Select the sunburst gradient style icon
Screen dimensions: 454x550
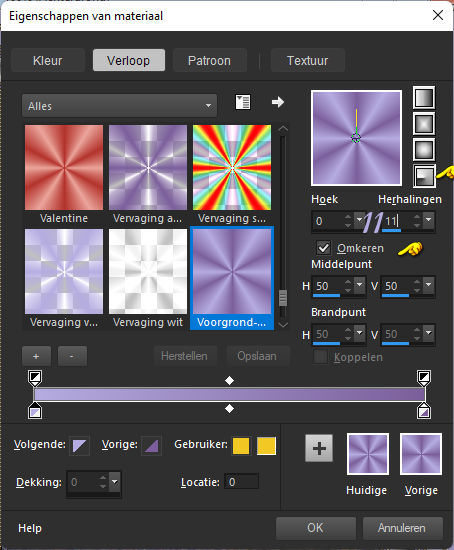pos(424,149)
